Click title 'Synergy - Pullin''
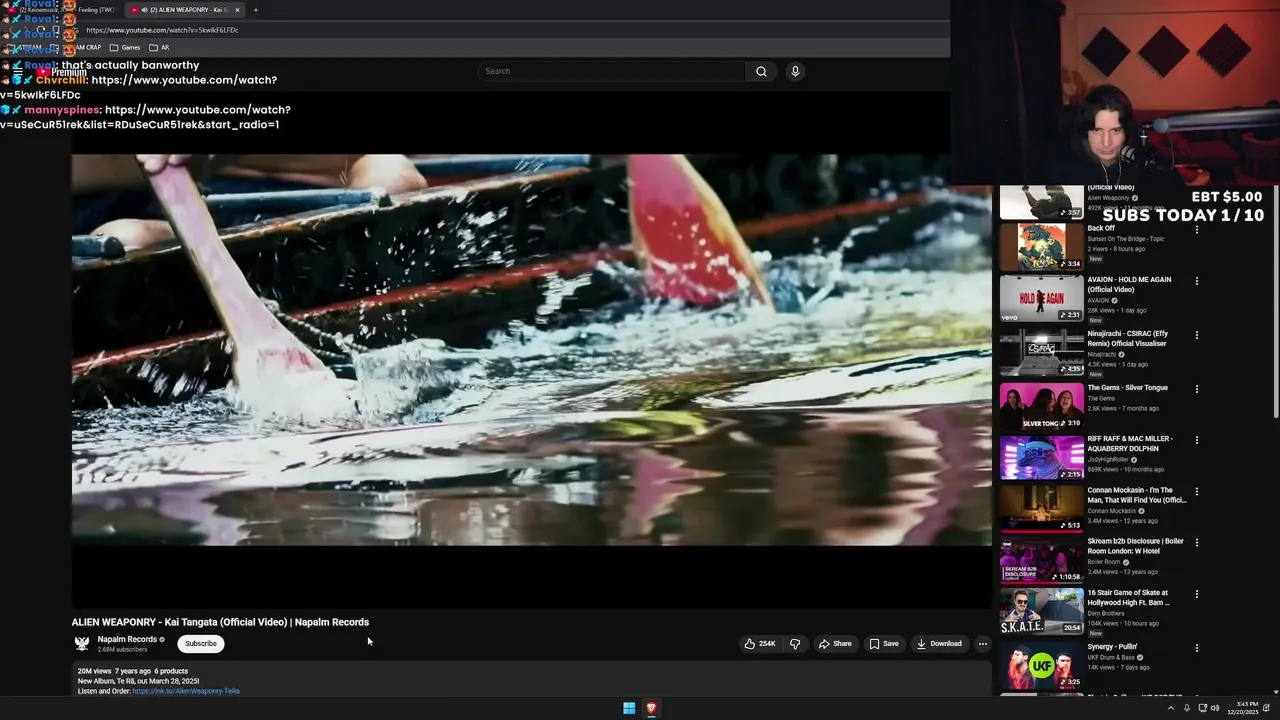1280x720 pixels. point(1112,647)
